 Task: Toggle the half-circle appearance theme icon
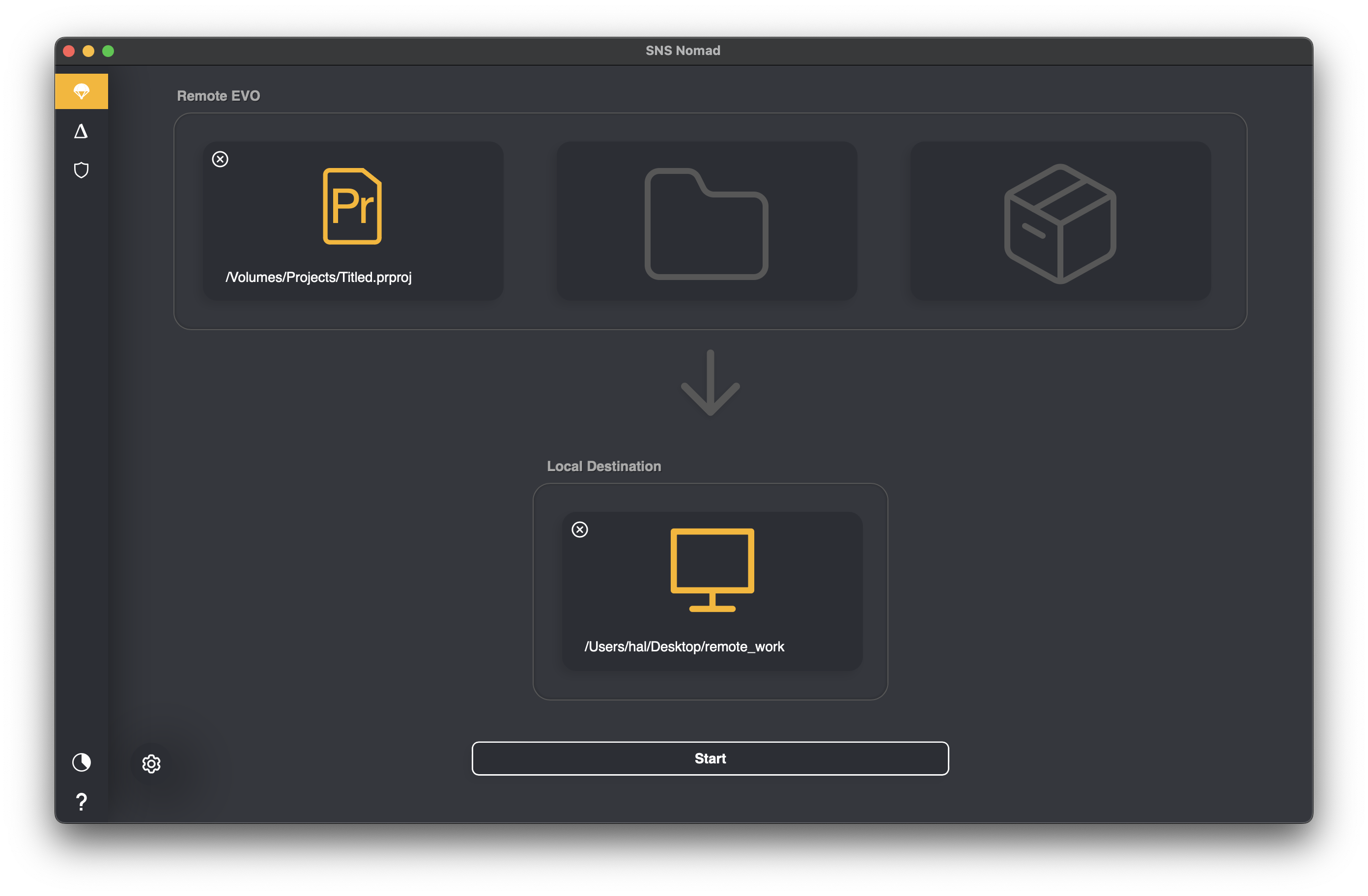tap(82, 762)
